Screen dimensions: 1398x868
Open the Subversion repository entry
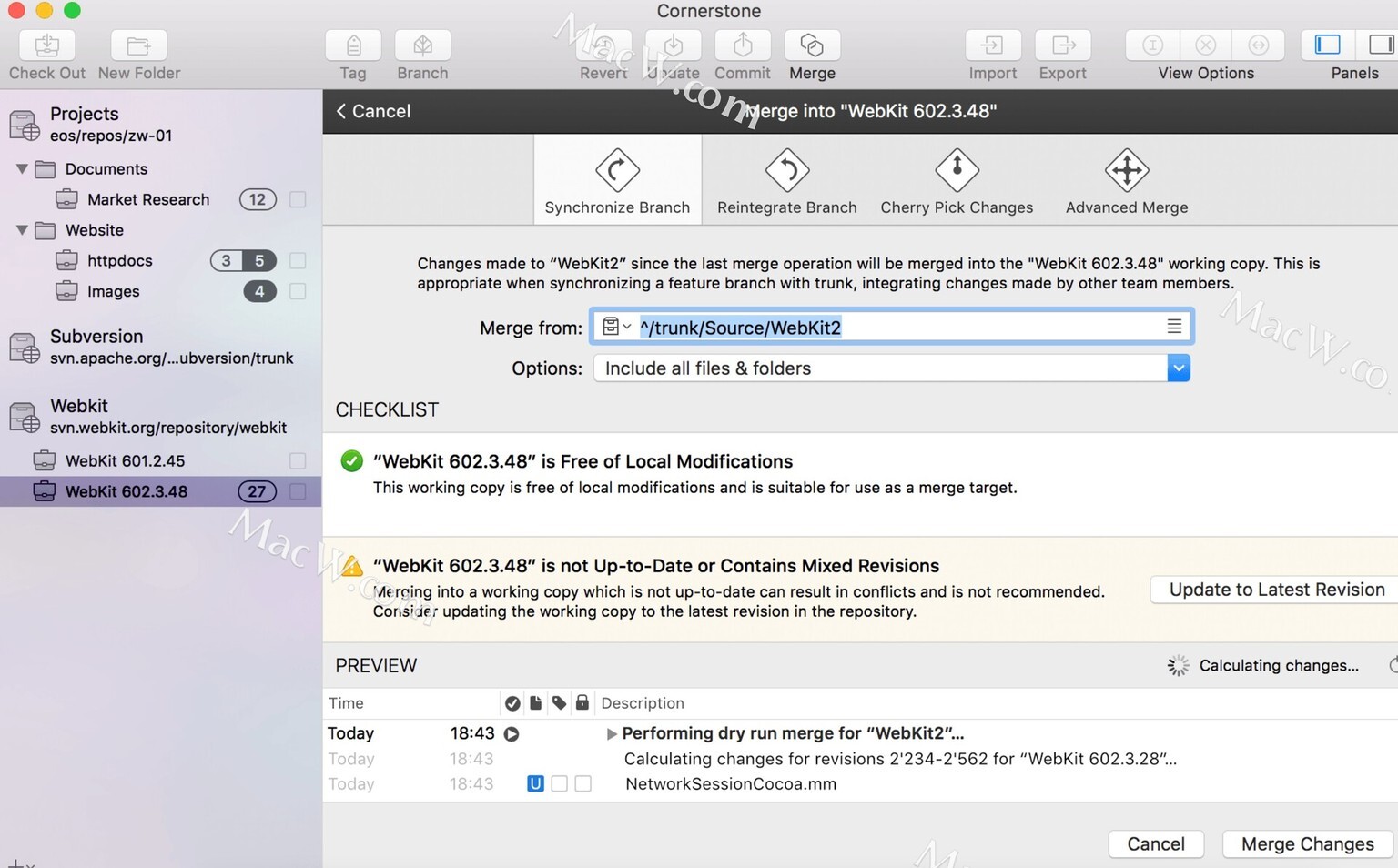coord(161,347)
